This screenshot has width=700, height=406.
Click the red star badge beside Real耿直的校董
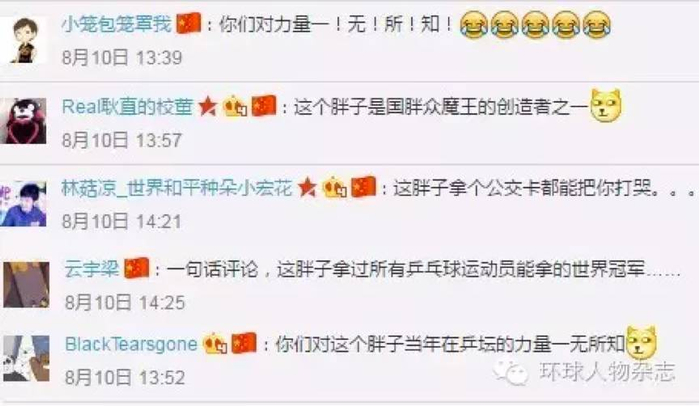pyautogui.click(x=208, y=107)
